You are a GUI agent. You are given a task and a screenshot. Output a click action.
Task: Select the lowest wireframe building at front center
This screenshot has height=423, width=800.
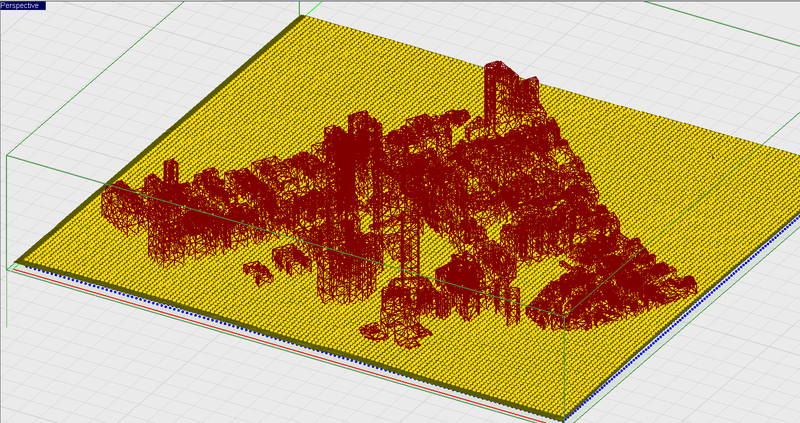tap(397, 334)
